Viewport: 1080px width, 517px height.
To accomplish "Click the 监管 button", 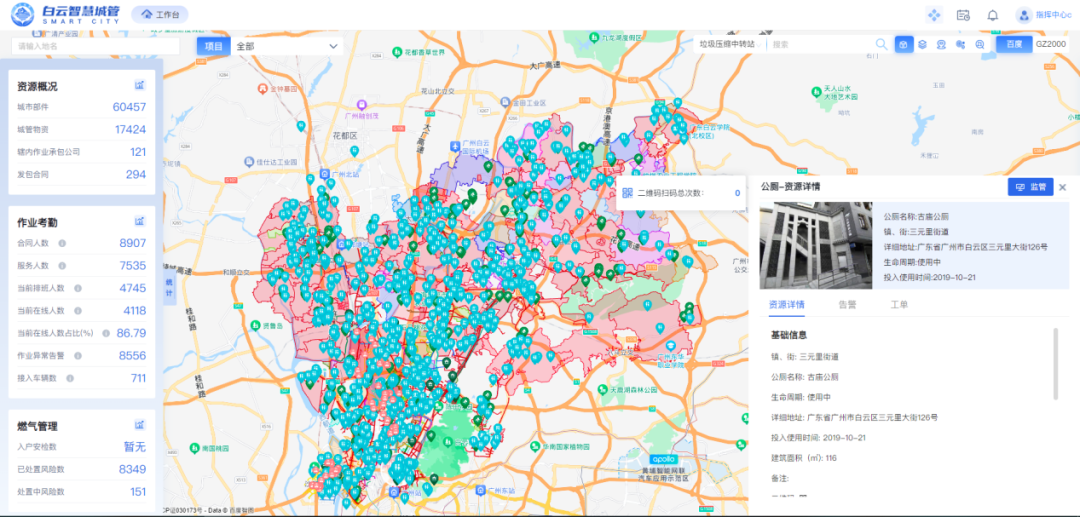I will (1030, 187).
